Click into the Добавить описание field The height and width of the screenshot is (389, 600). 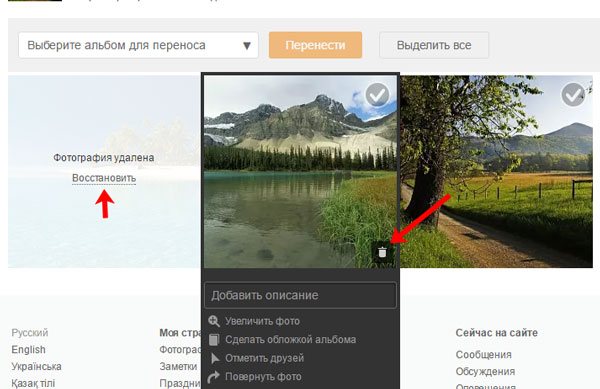click(300, 295)
